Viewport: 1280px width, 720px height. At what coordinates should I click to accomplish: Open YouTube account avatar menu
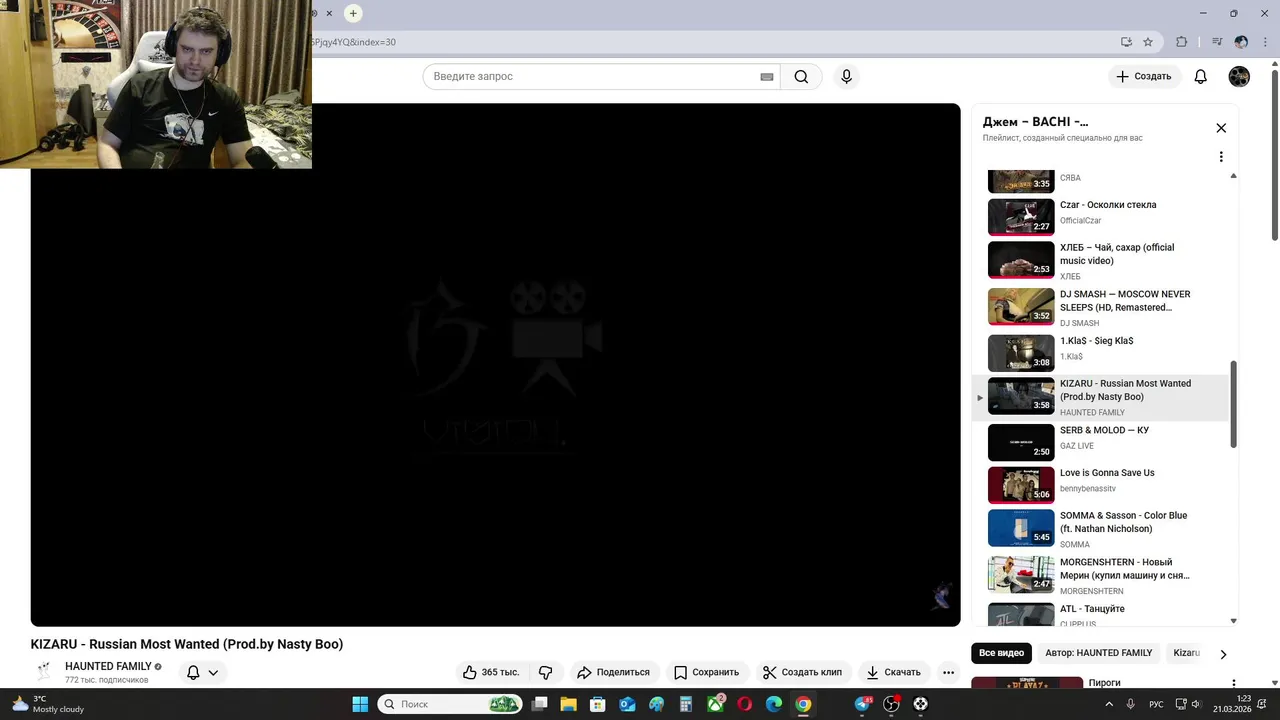1239,77
